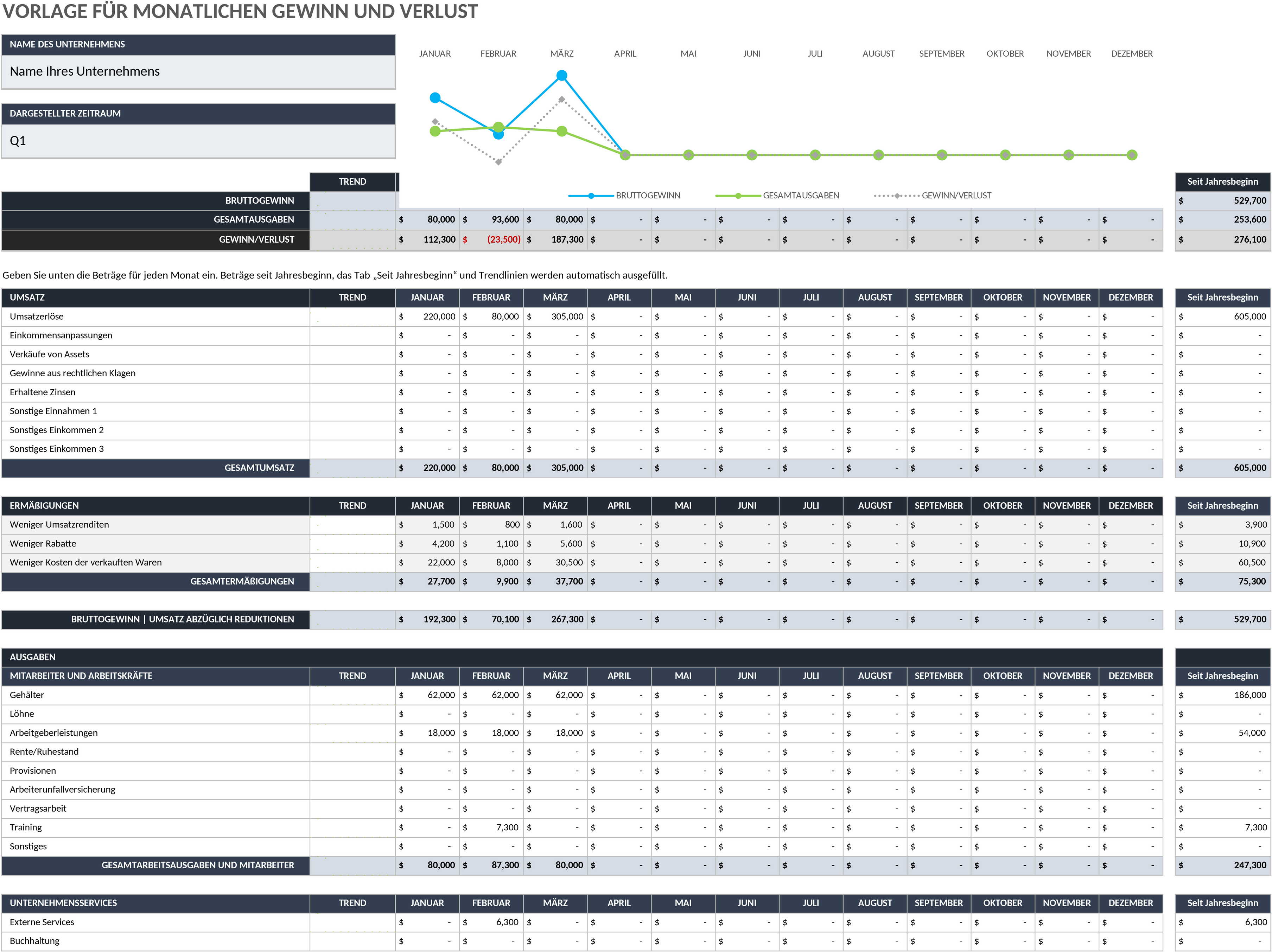The width and height of the screenshot is (1272, 952).
Task: Click the '54,000' year-to-date Arbeitgeberleistungen cell
Action: (x=1222, y=733)
